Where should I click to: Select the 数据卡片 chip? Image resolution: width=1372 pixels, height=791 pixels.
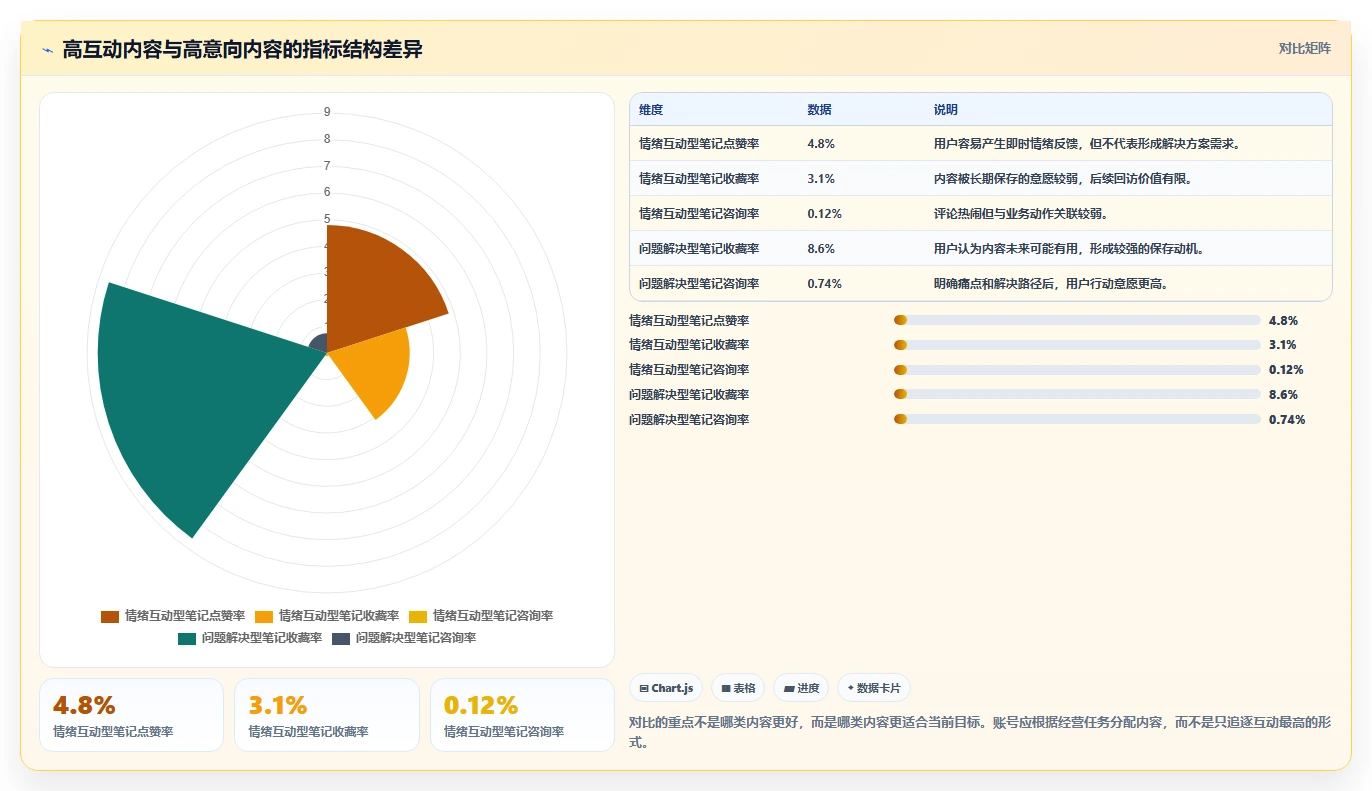[874, 688]
